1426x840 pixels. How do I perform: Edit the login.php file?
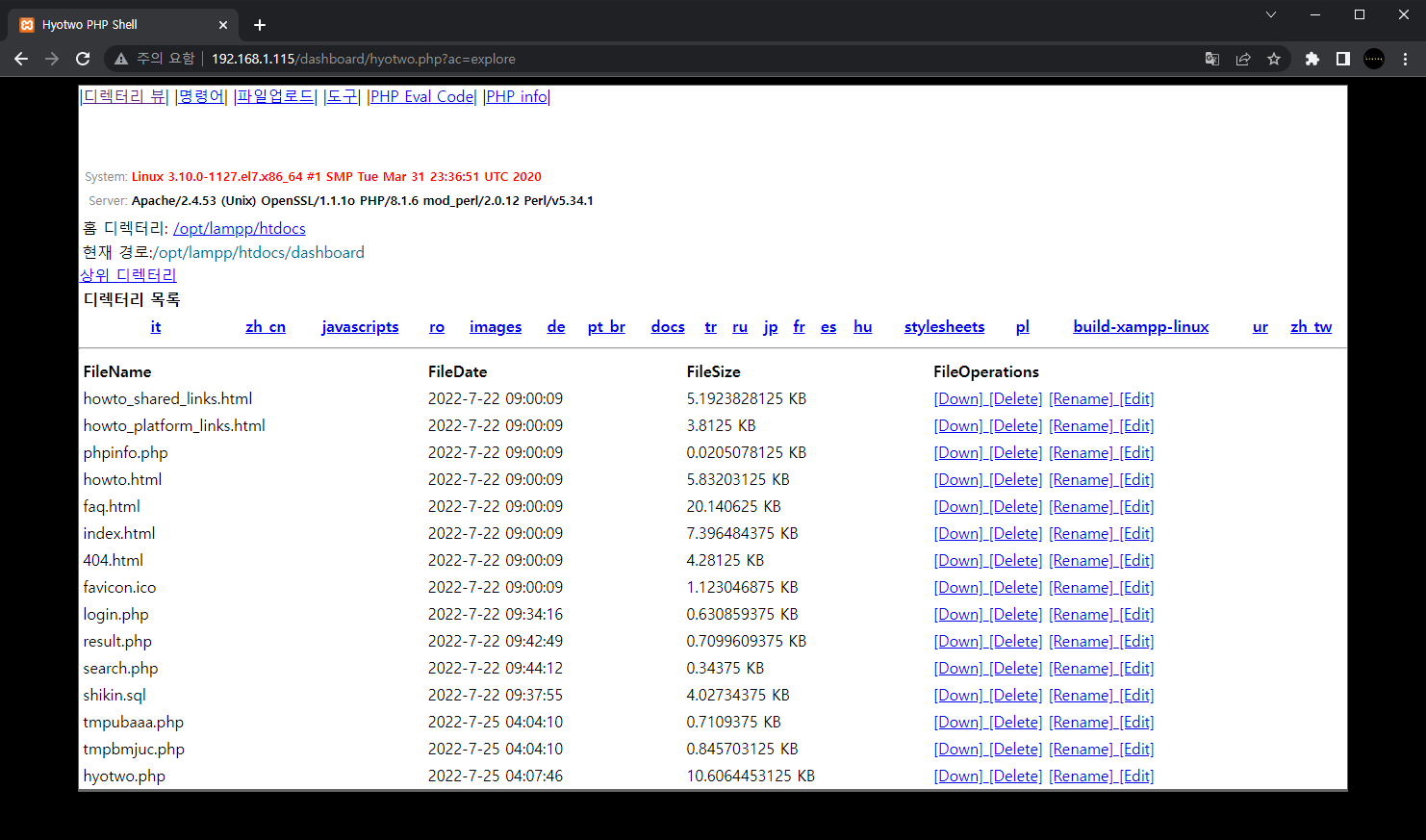point(1137,614)
